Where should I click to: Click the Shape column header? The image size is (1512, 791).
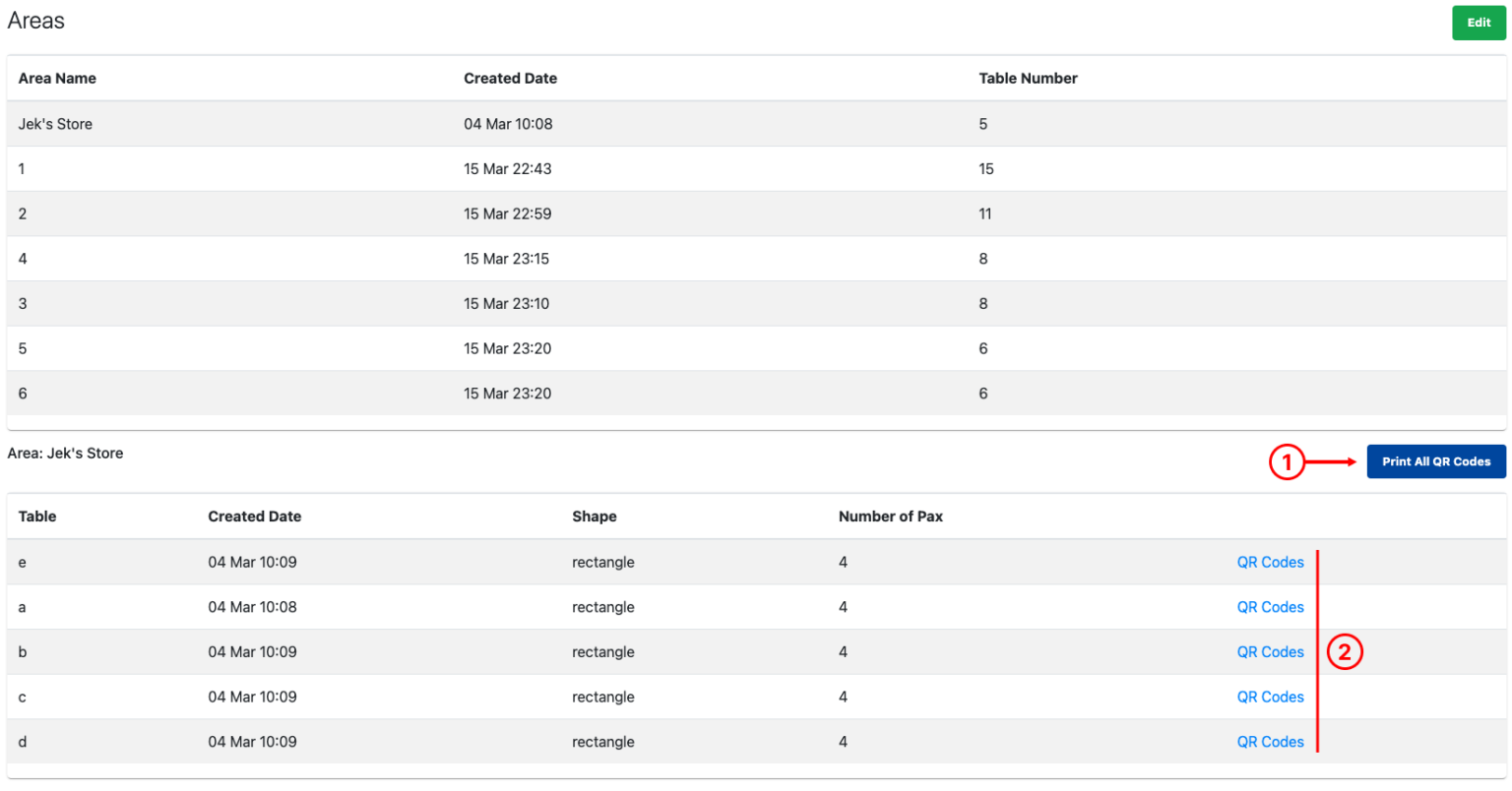[x=595, y=516]
